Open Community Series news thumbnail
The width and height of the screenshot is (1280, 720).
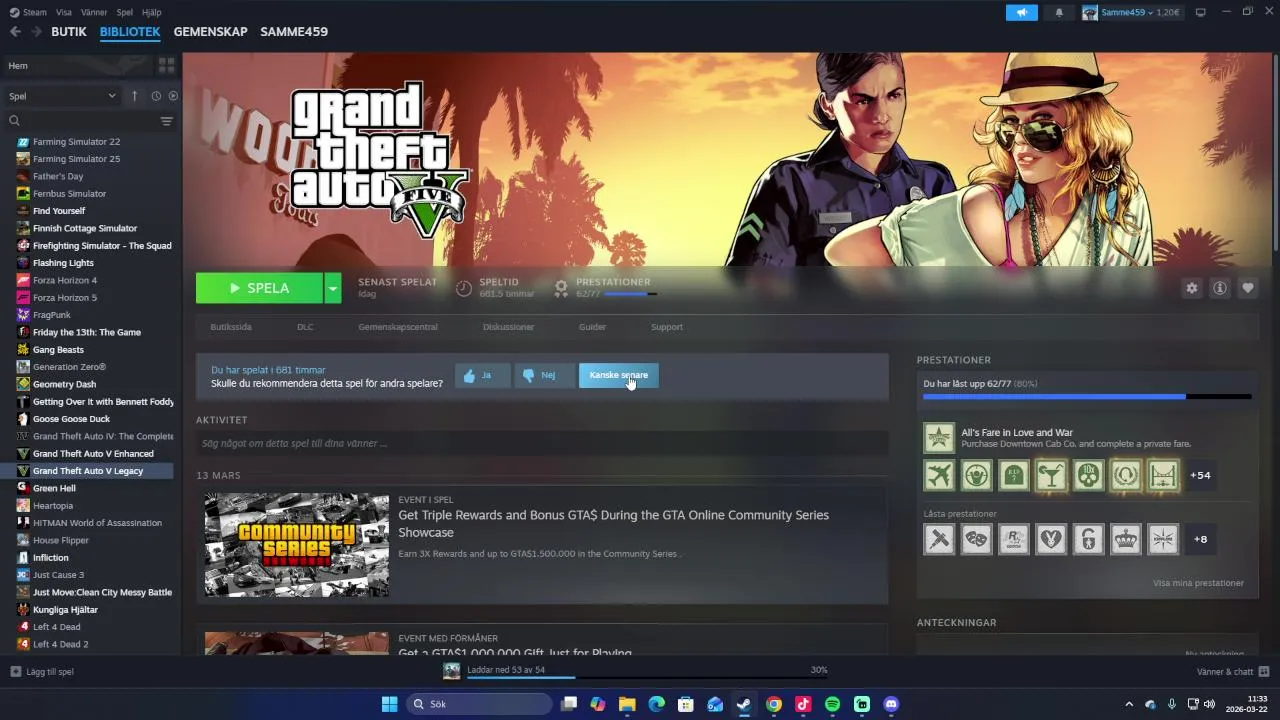(297, 545)
